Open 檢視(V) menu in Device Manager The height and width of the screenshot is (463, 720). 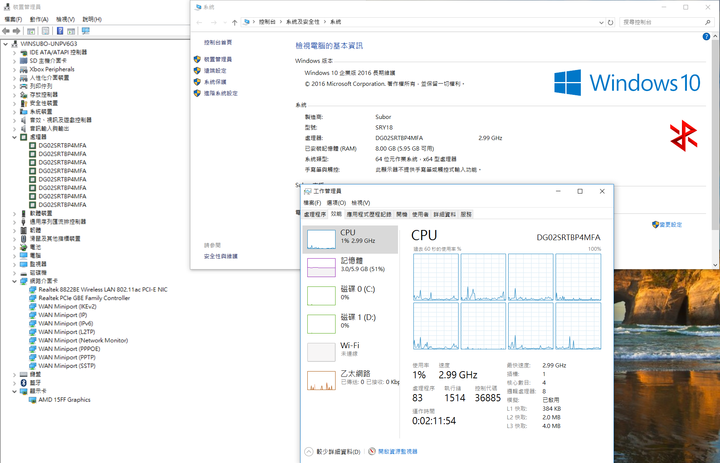point(65,19)
